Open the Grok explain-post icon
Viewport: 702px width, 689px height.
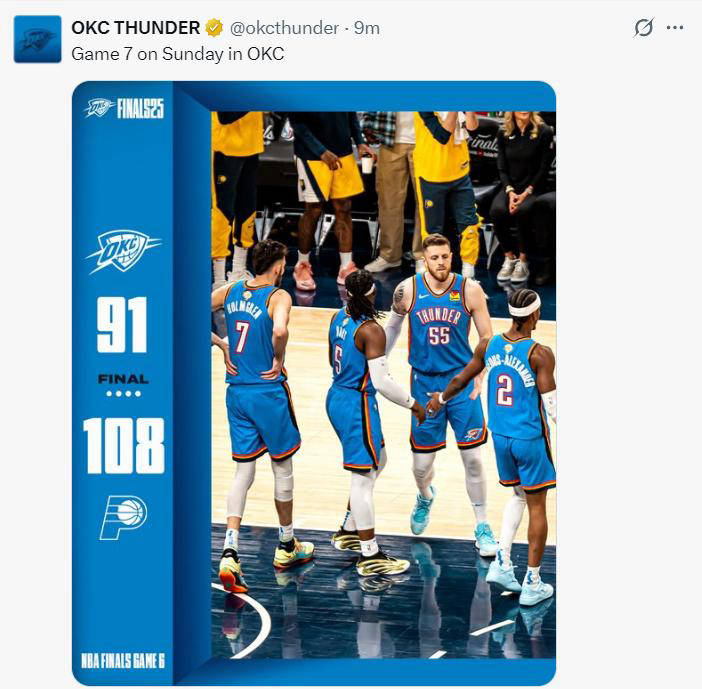644,28
